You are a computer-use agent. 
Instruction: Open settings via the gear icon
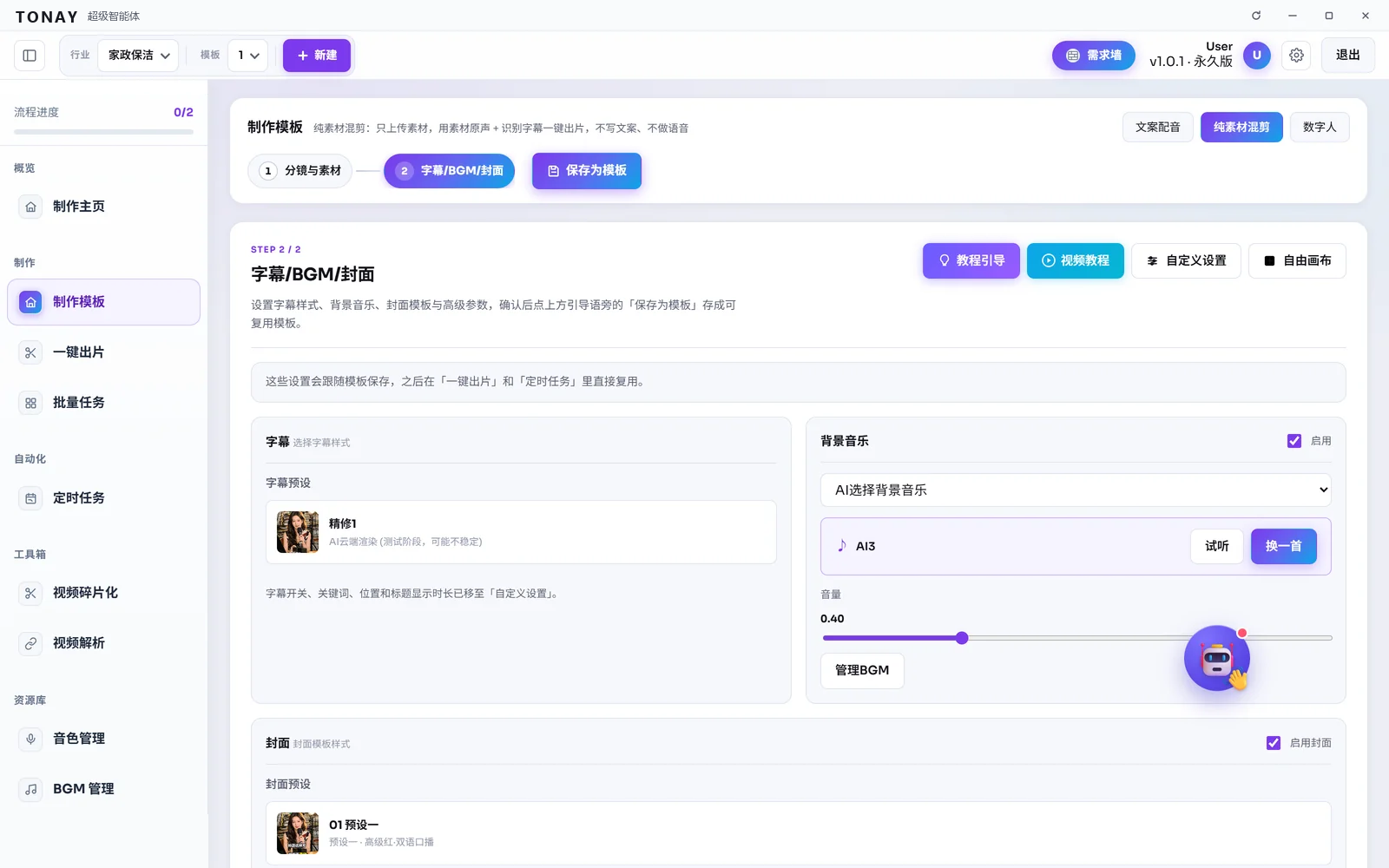1296,56
